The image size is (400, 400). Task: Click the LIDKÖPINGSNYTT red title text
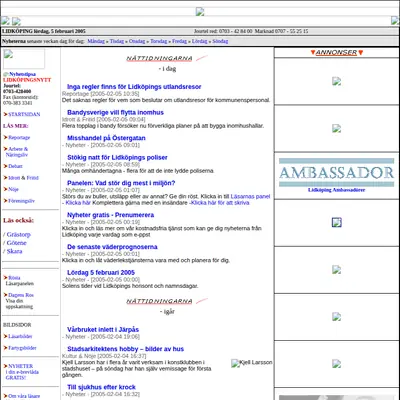point(27,80)
